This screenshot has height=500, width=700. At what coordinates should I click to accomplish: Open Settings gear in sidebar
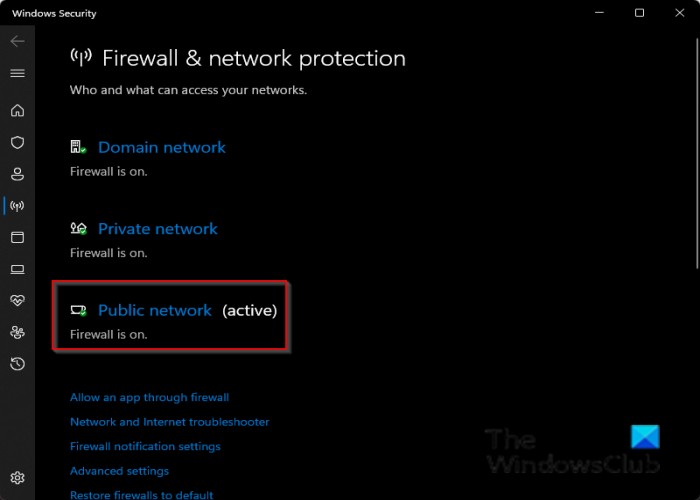17,478
